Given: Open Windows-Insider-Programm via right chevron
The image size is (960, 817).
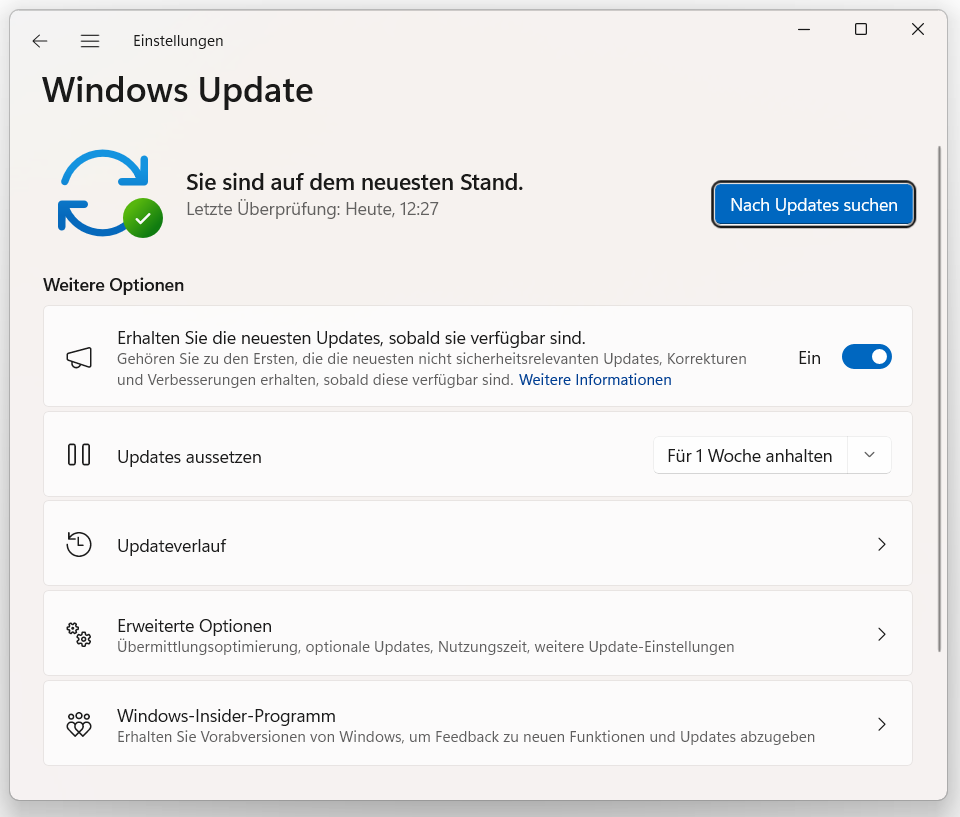Looking at the screenshot, I should (882, 725).
